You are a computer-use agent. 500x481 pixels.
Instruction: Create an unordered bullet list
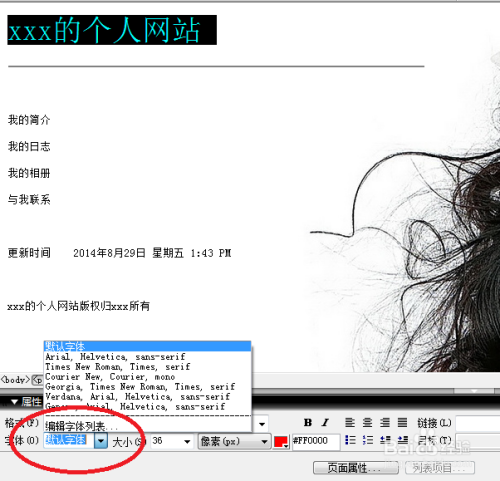350,440
